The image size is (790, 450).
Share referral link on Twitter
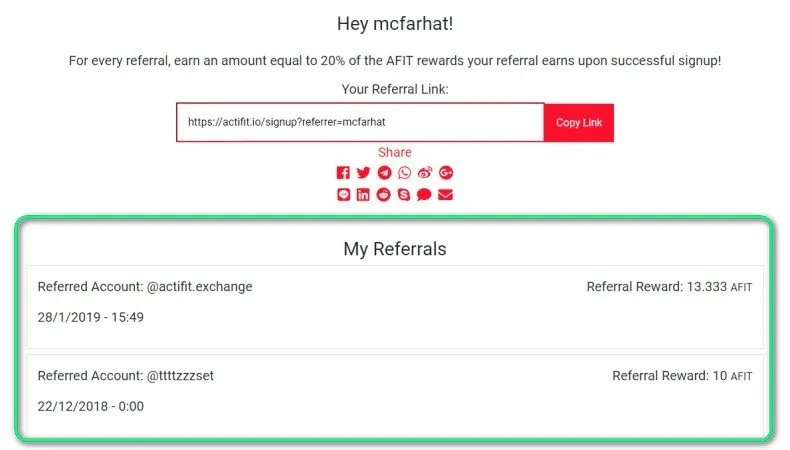coord(364,173)
